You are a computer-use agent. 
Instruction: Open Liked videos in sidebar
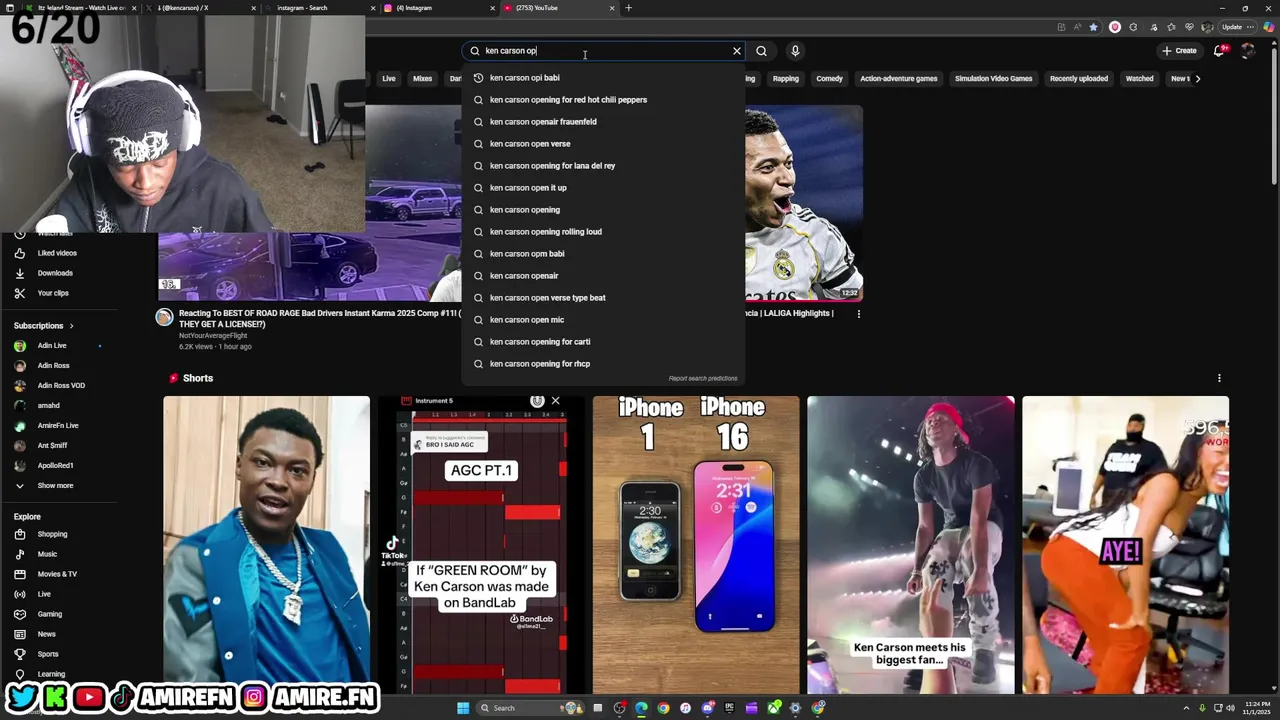(57, 253)
